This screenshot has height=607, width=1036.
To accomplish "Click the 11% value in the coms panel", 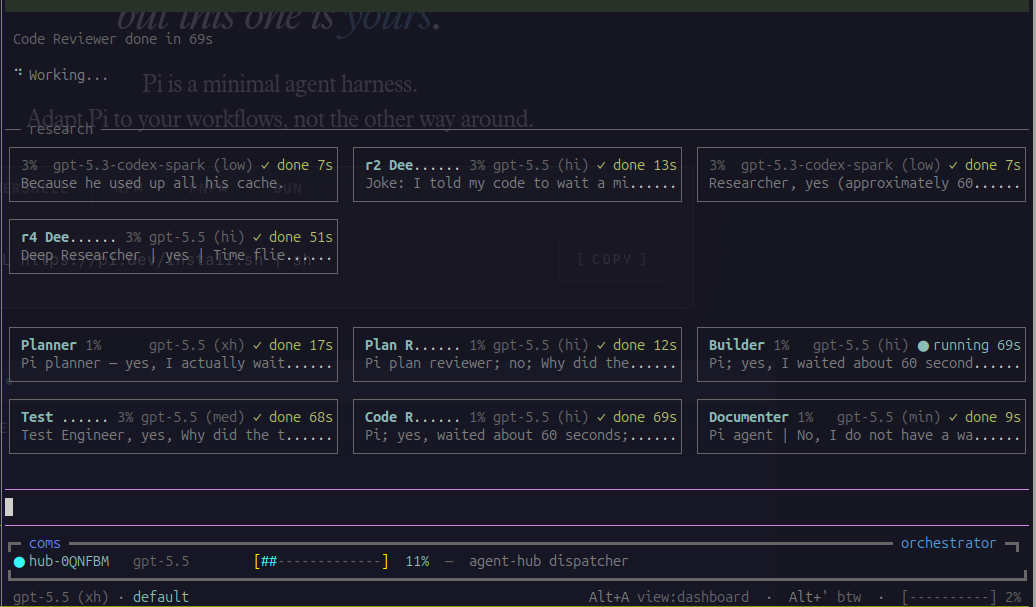I will coord(417,561).
